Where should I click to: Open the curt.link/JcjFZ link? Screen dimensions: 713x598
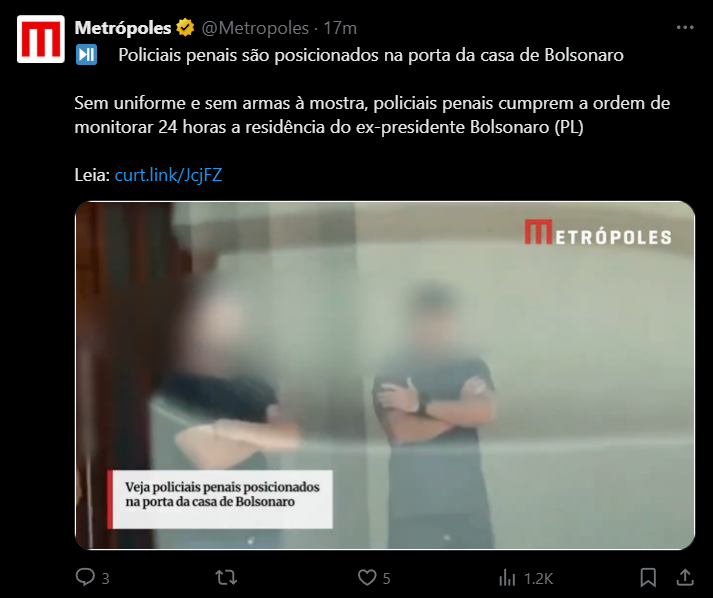point(168,175)
